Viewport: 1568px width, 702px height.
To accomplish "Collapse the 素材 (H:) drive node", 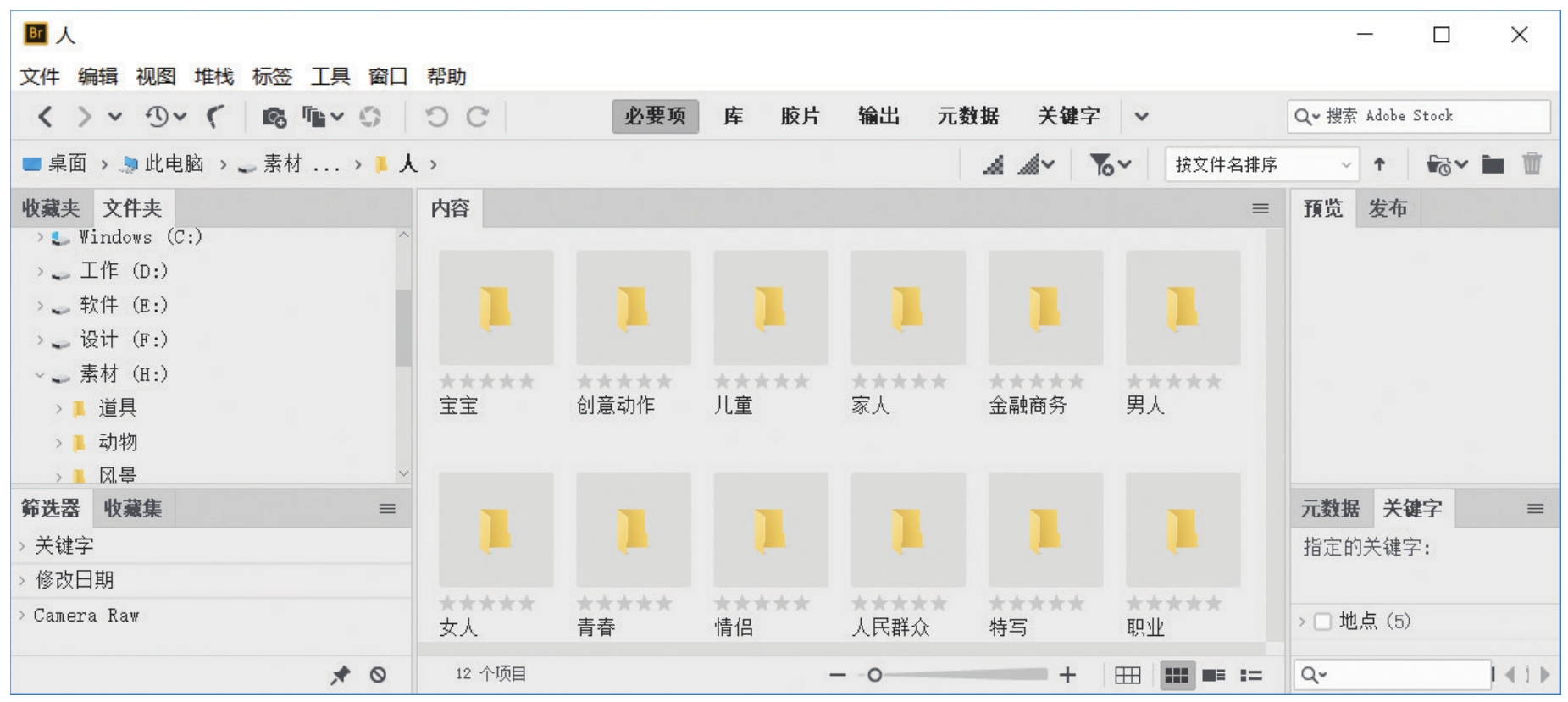I will click(x=40, y=374).
